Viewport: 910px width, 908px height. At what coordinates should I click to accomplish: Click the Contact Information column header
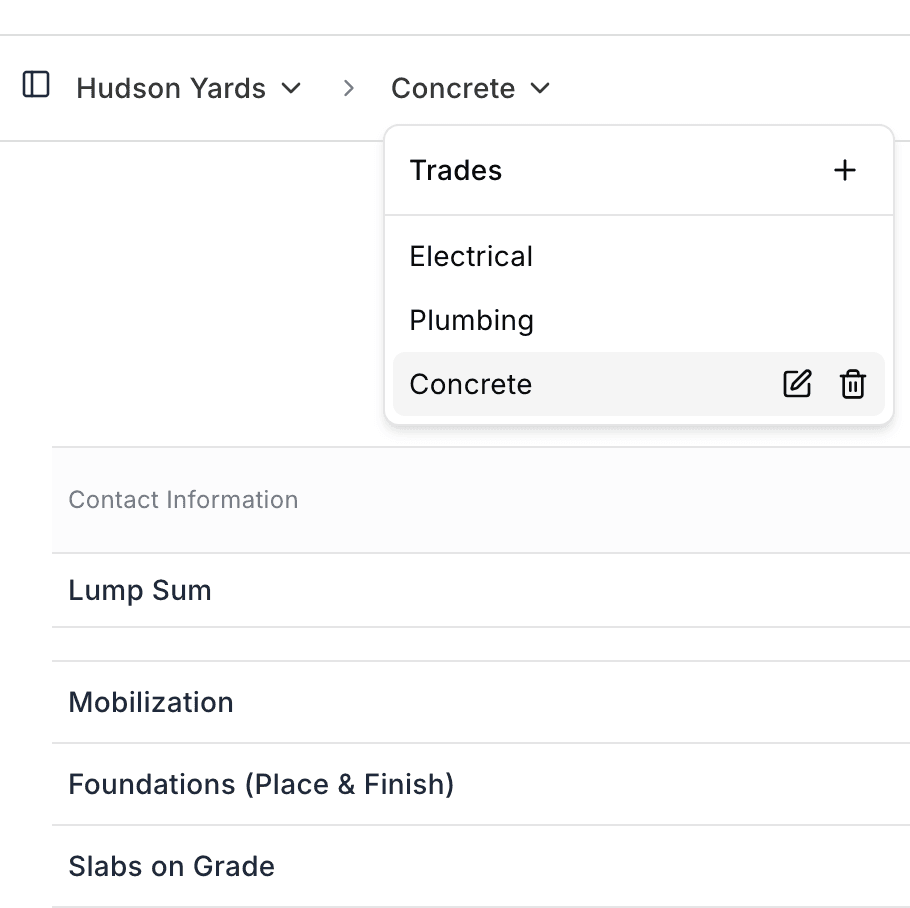183,499
